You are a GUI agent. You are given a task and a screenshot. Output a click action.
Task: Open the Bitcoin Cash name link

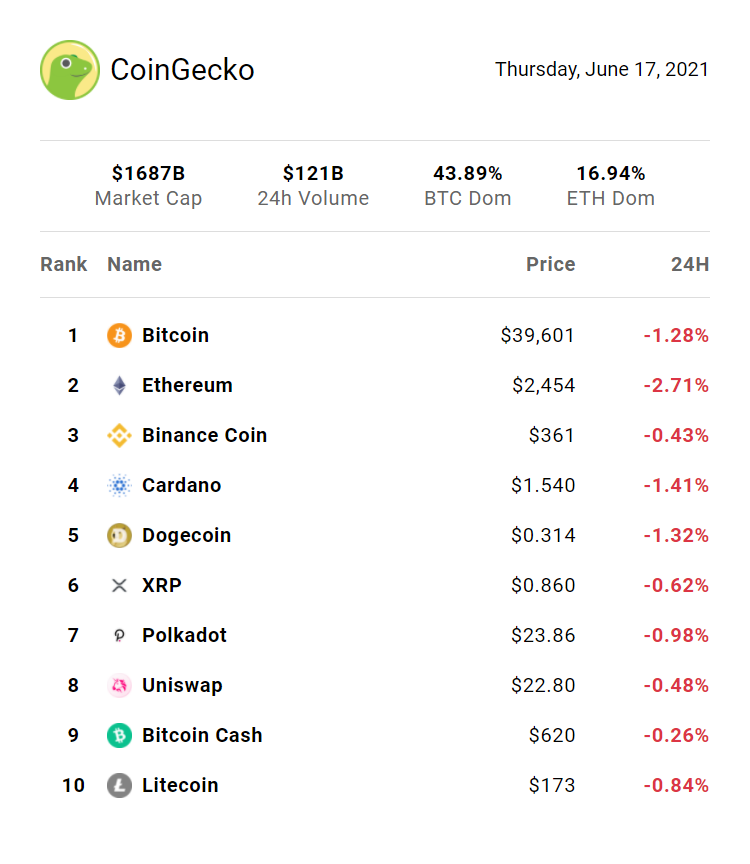202,736
